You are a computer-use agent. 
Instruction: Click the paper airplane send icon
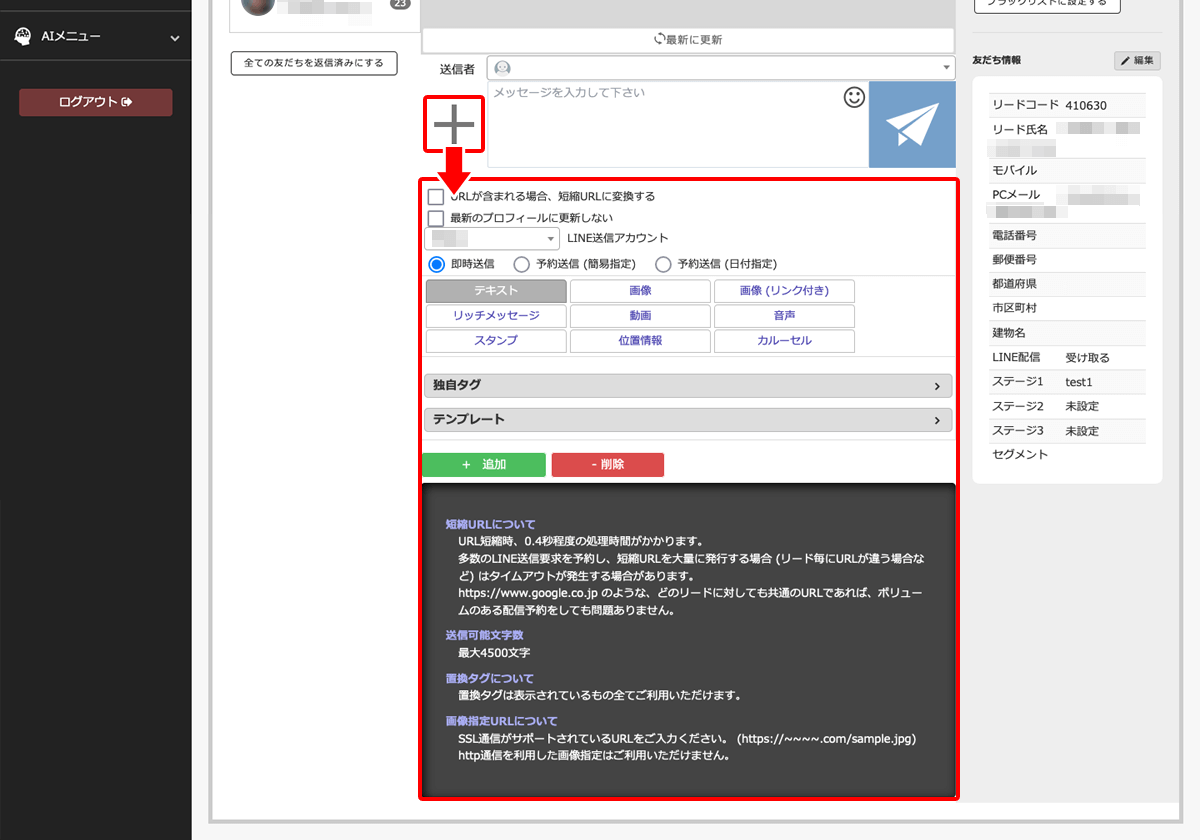pos(912,125)
